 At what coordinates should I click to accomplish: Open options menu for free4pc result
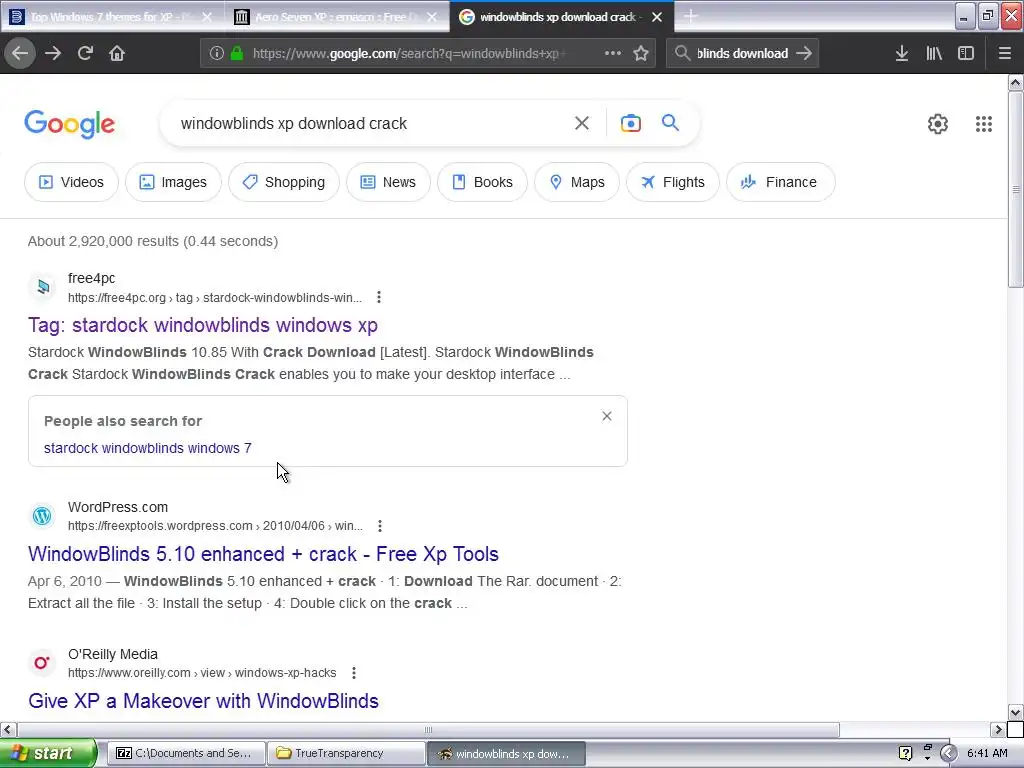click(379, 297)
